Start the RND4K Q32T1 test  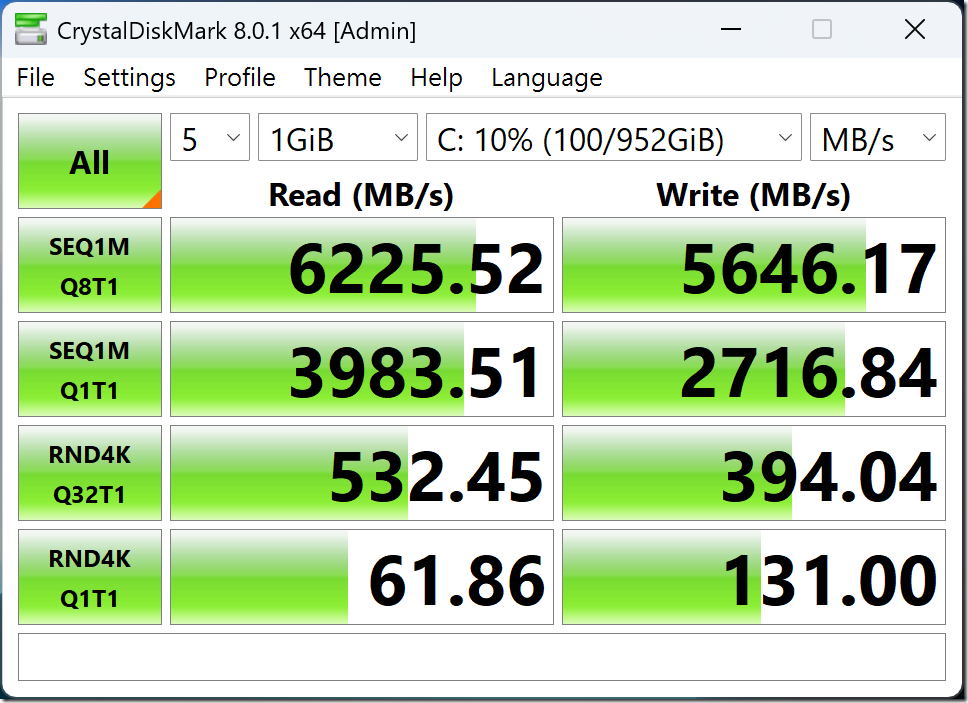[90, 473]
